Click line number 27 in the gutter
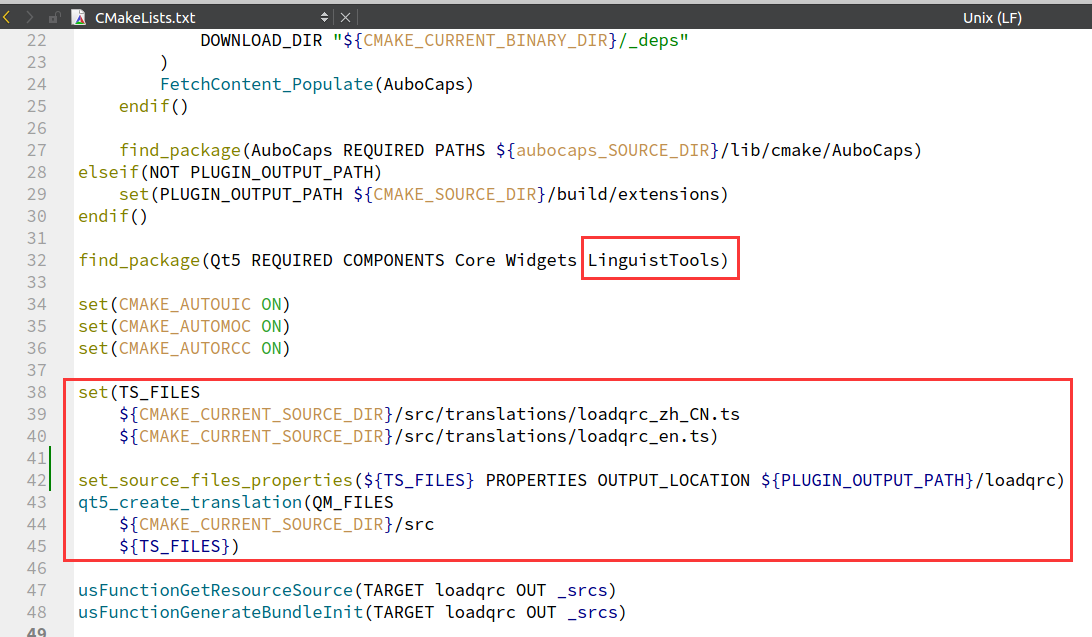The image size is (1092, 637). [x=36, y=150]
